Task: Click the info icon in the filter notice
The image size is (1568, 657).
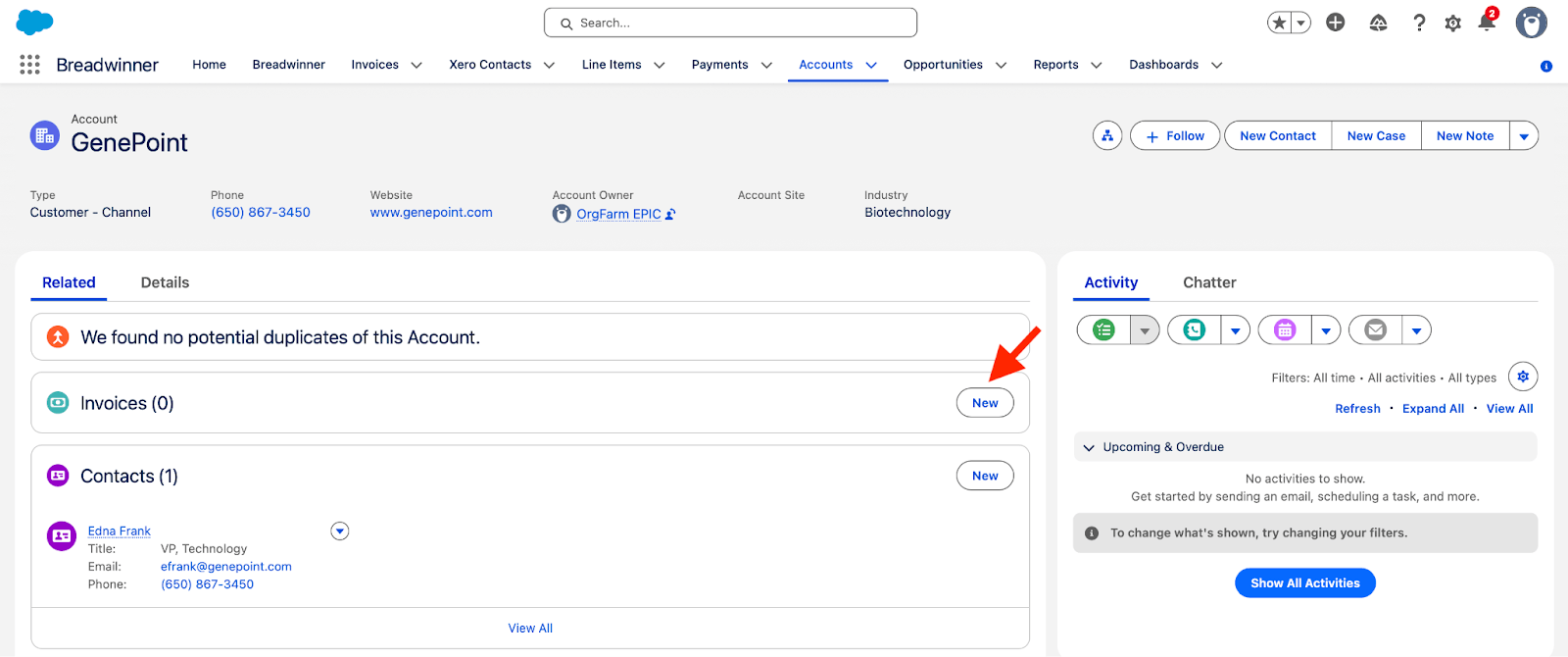Action: [x=1092, y=533]
